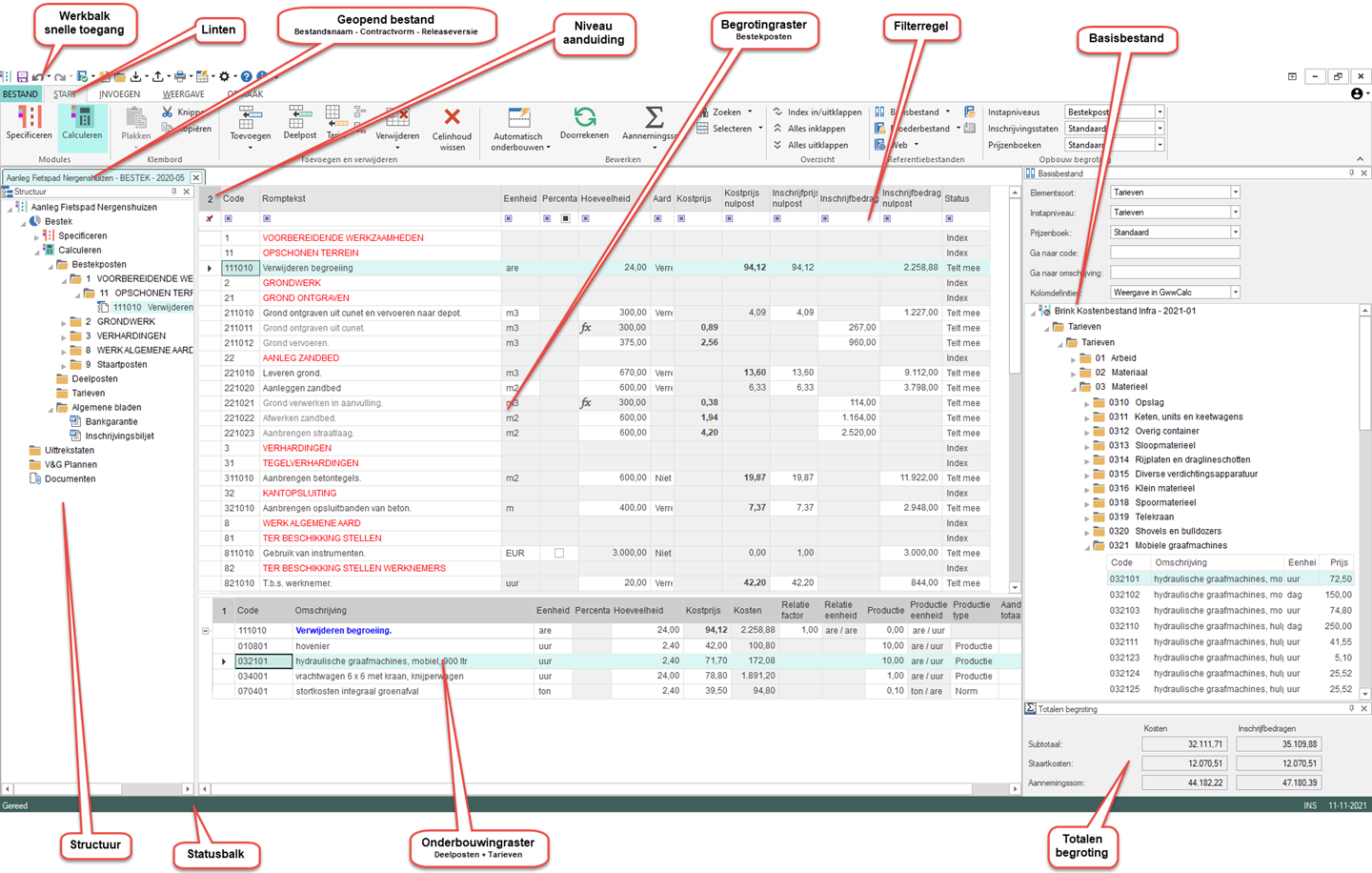Click the undo arrow in quick-access toolbar

pos(38,76)
